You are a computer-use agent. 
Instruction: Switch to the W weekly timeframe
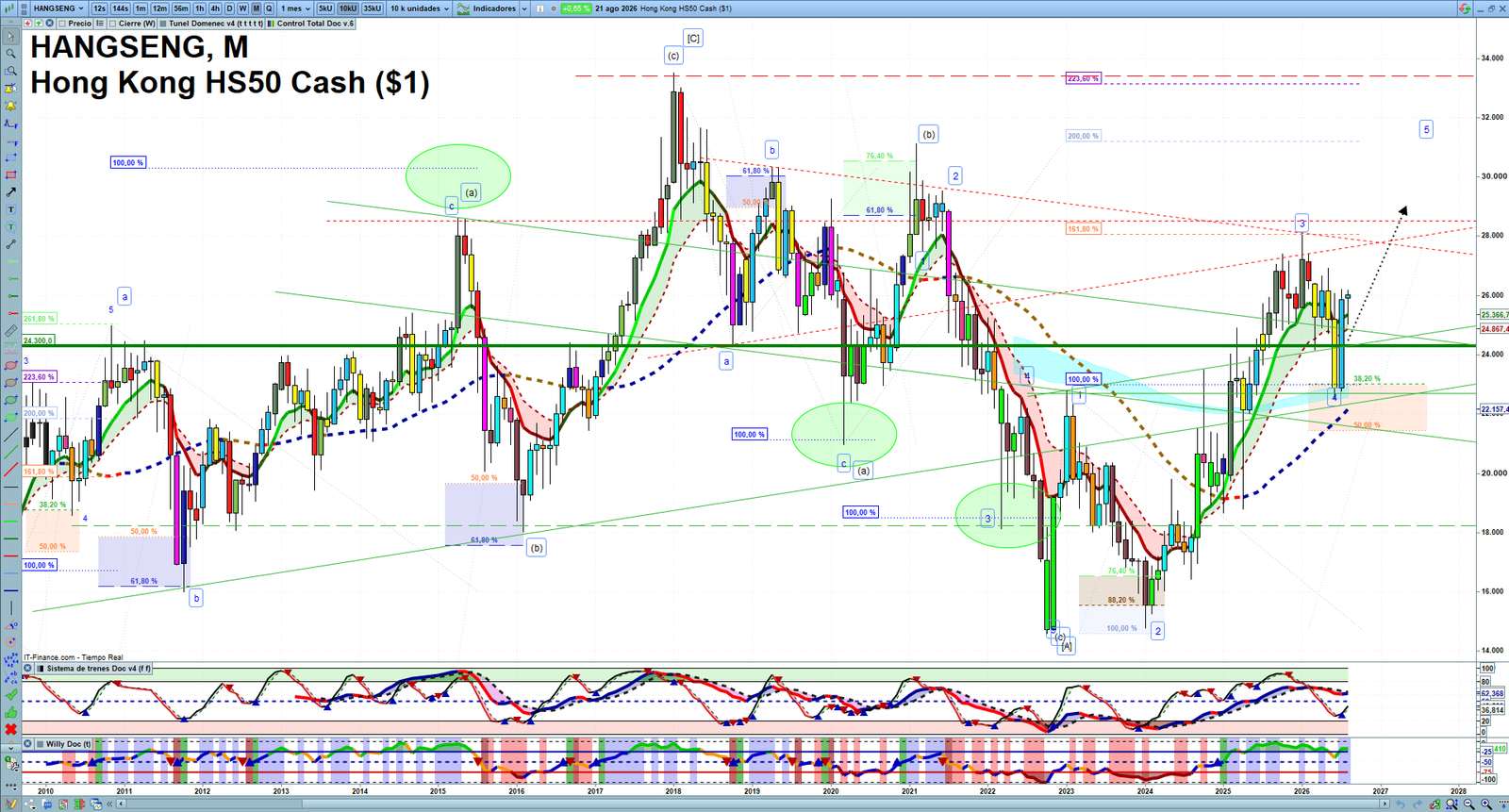click(x=242, y=8)
